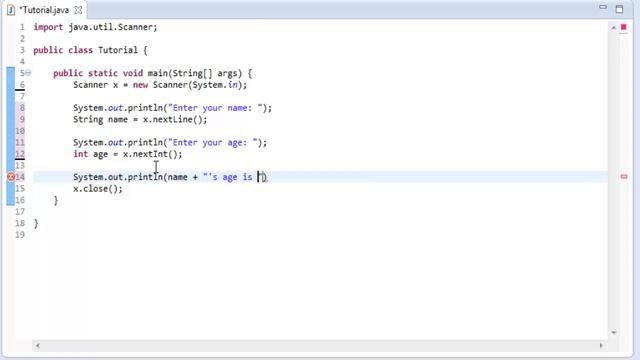Screen dimensions: 640x360
Task: Click closing brace on line 16
Action: tap(56, 200)
